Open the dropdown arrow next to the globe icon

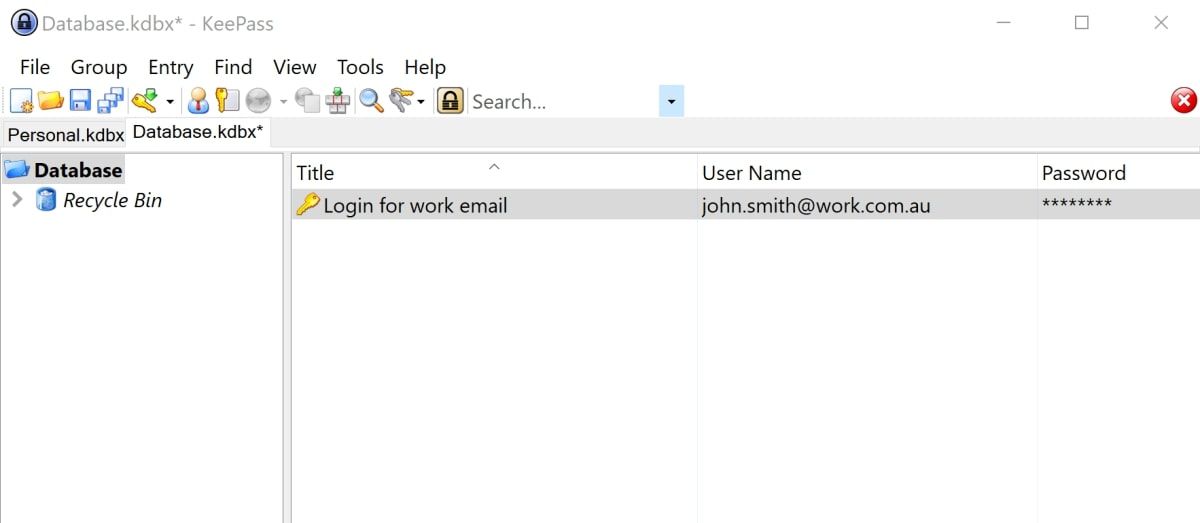[283, 102]
